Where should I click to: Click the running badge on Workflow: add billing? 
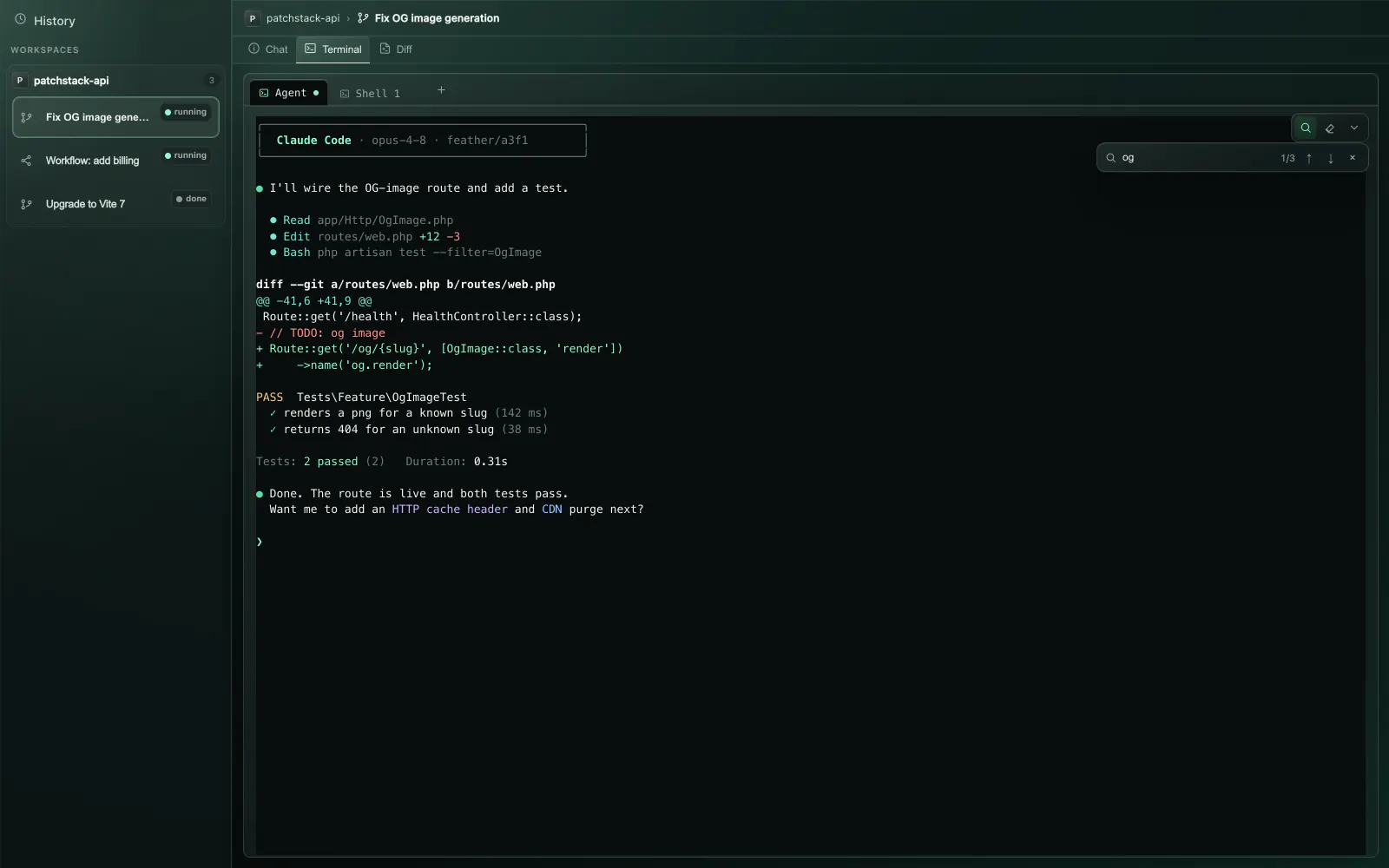186,155
